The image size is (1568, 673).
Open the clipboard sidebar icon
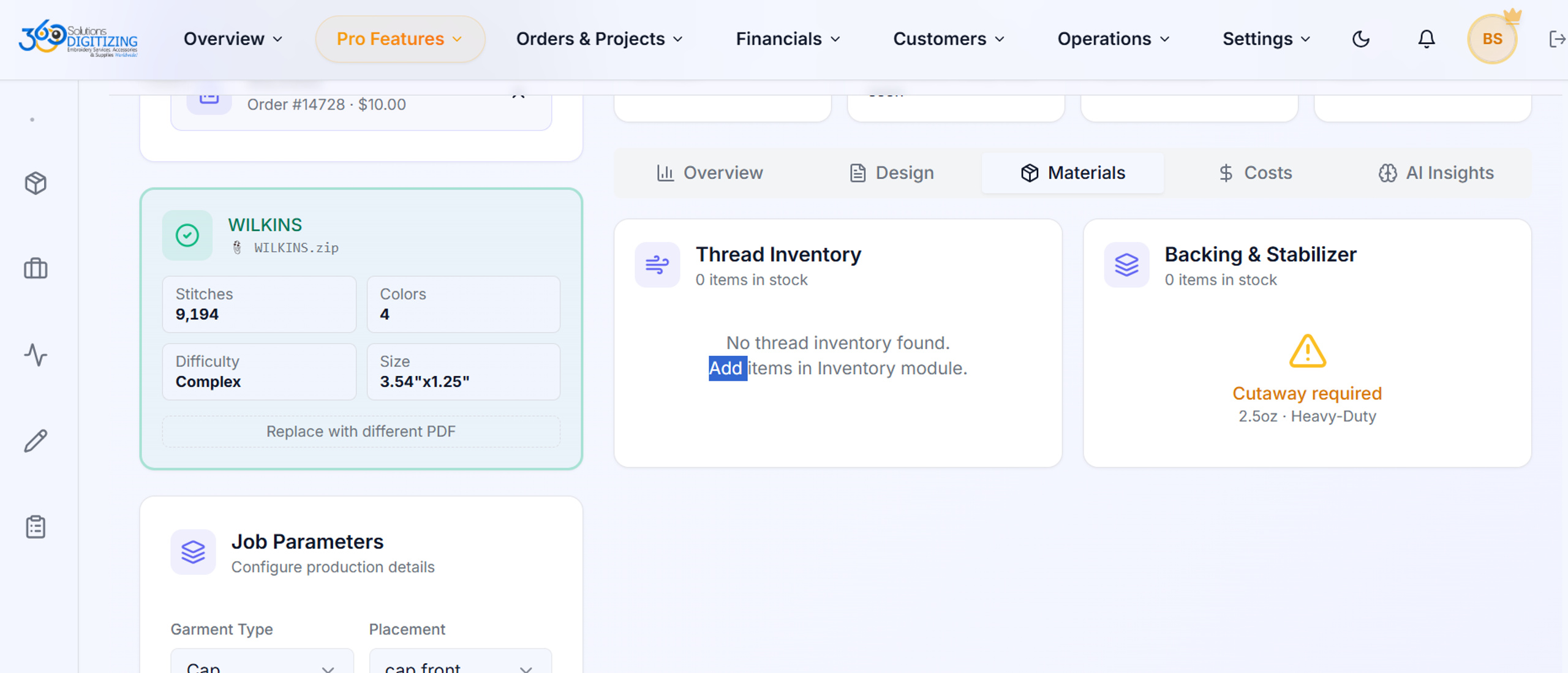click(36, 527)
